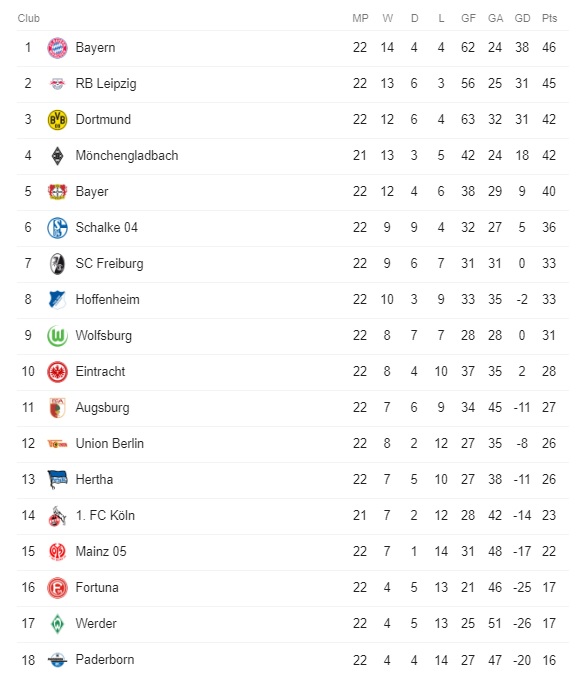Viewport: 582px width, 697px height.
Task: Click the Pts column header
Action: tap(549, 18)
